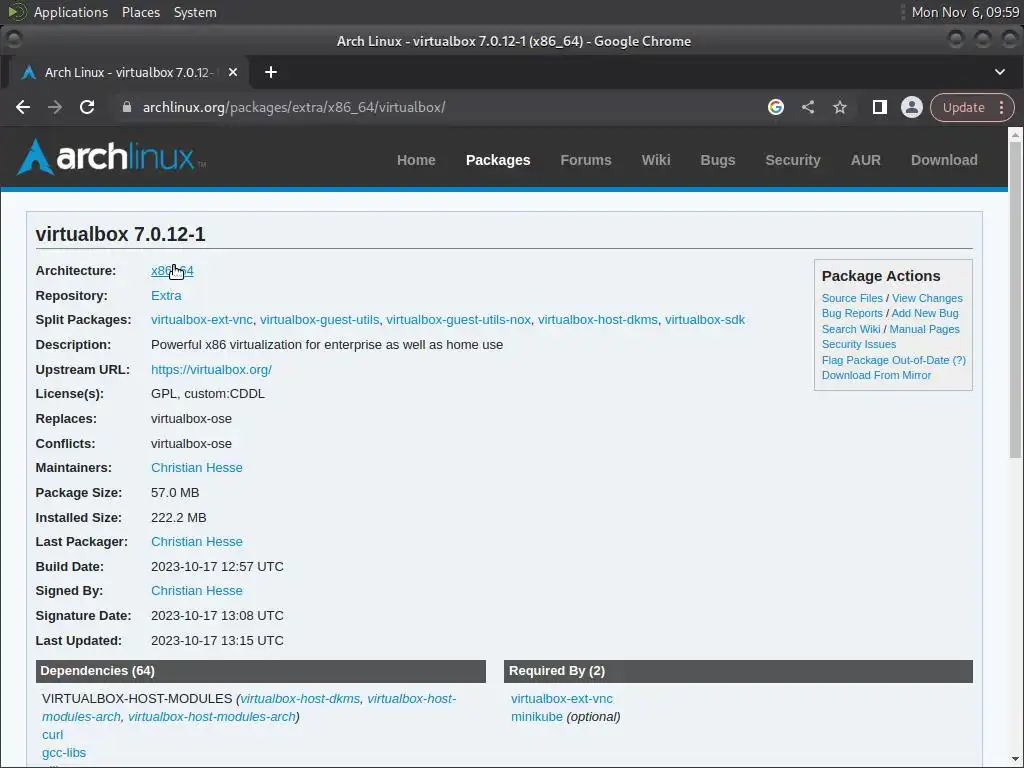1024x768 pixels.
Task: Open the curl dependency link
Action: 52,735
